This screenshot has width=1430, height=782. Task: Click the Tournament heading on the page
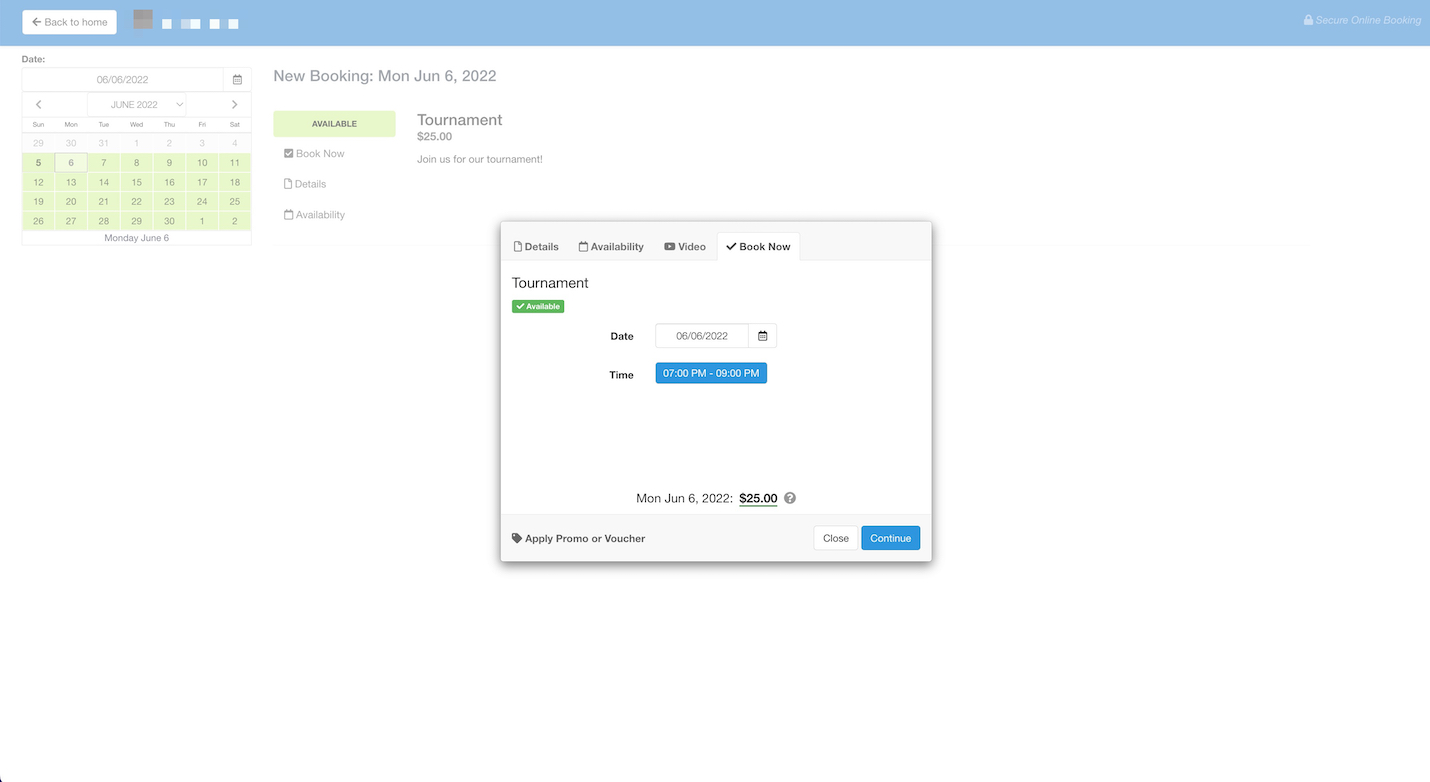pos(460,120)
